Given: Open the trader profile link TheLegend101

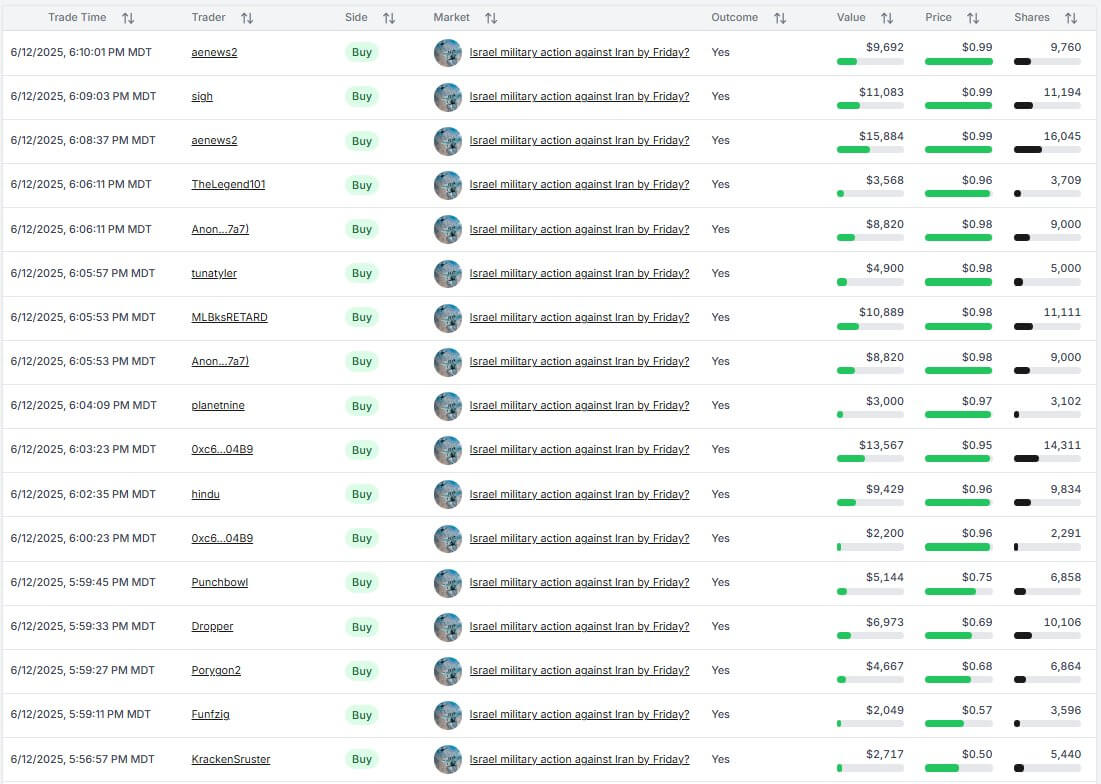Looking at the screenshot, I should 224,184.
